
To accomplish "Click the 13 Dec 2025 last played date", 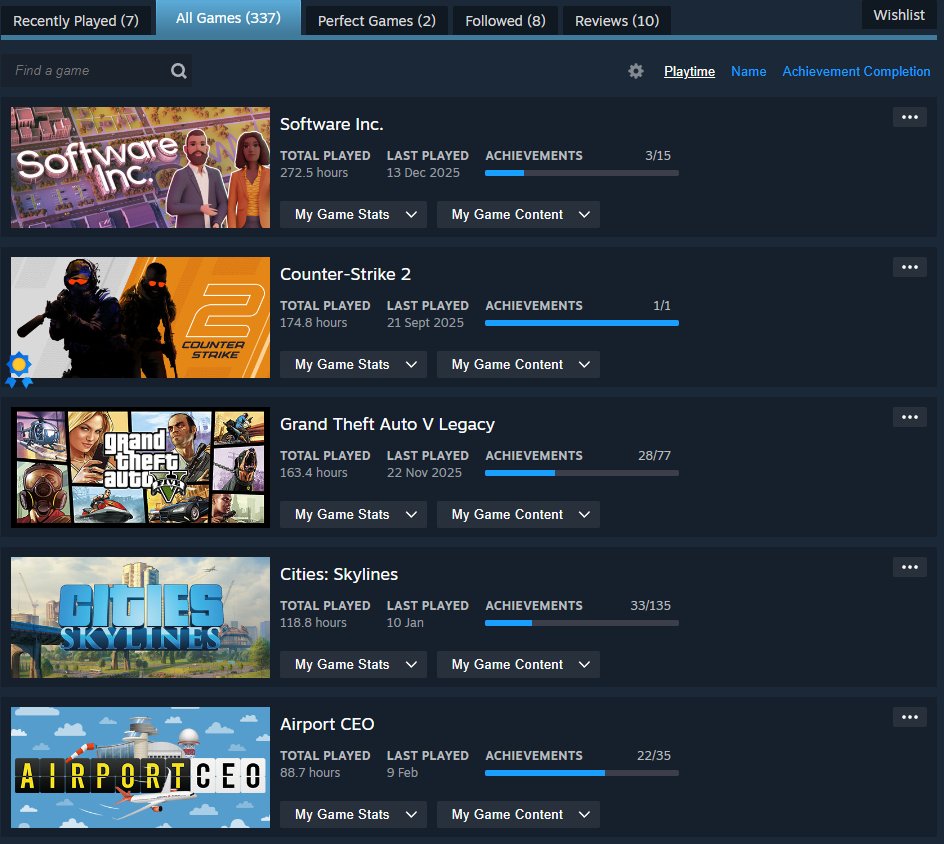I will [423, 172].
